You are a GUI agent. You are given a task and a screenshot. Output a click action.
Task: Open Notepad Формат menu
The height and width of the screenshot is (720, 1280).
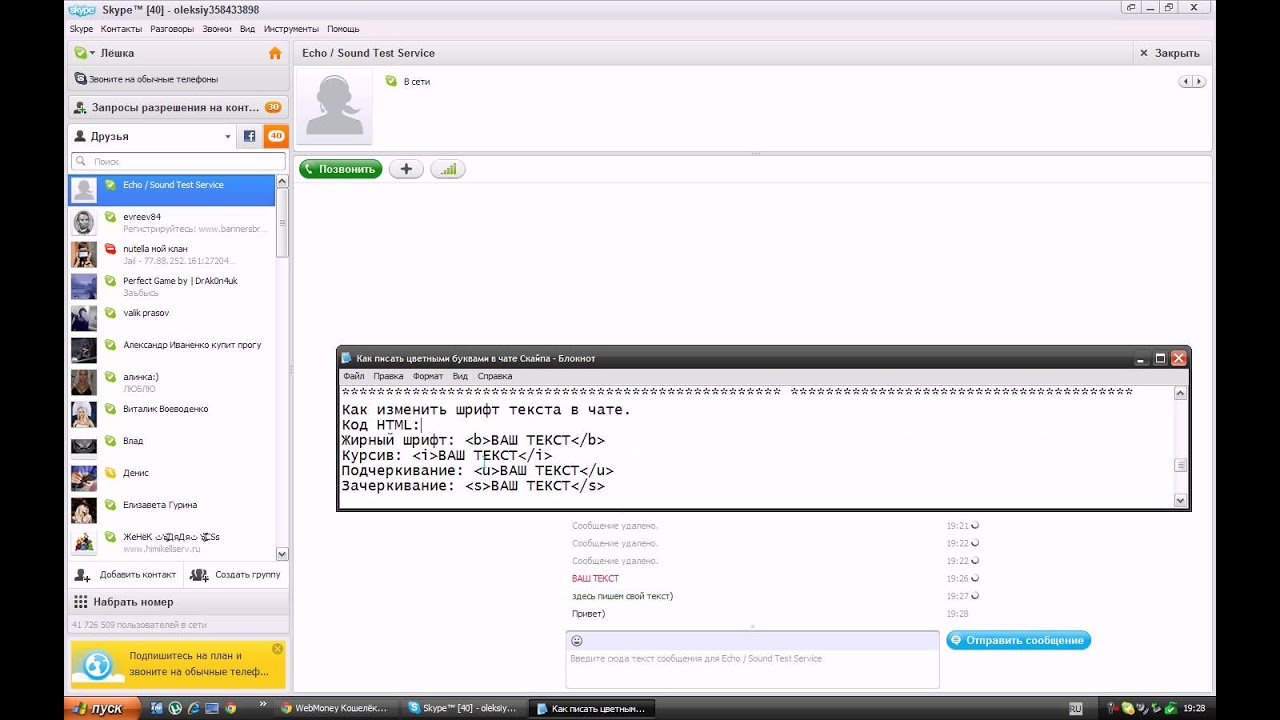click(428, 376)
